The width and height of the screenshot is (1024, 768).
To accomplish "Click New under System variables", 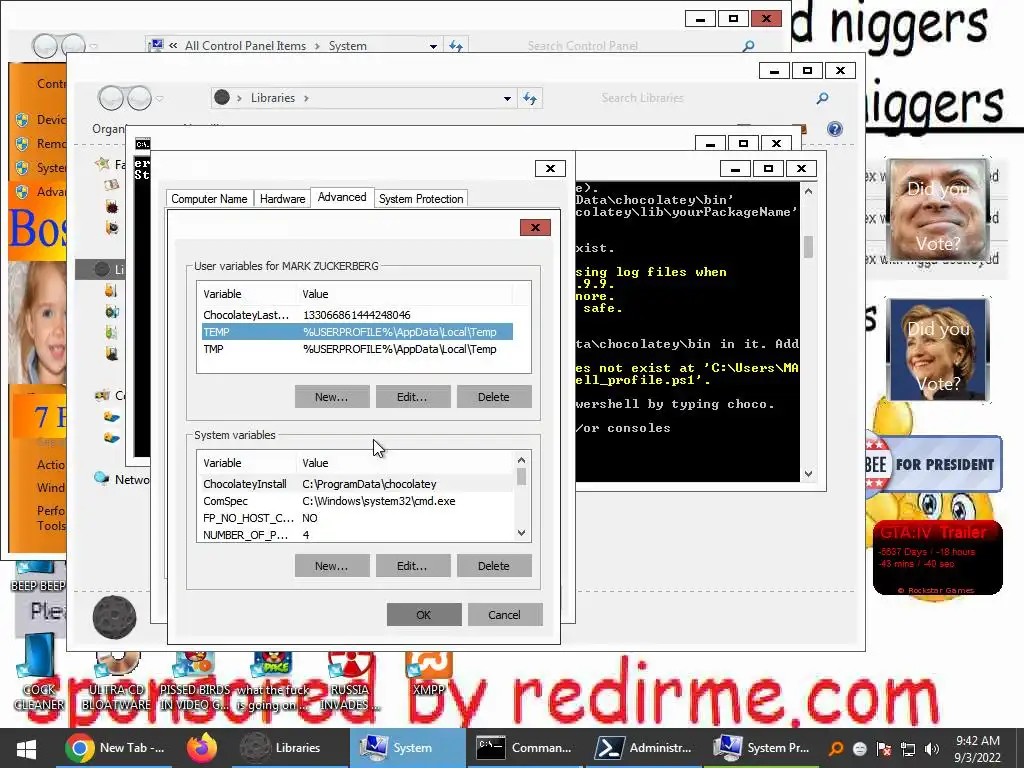I will 332,566.
